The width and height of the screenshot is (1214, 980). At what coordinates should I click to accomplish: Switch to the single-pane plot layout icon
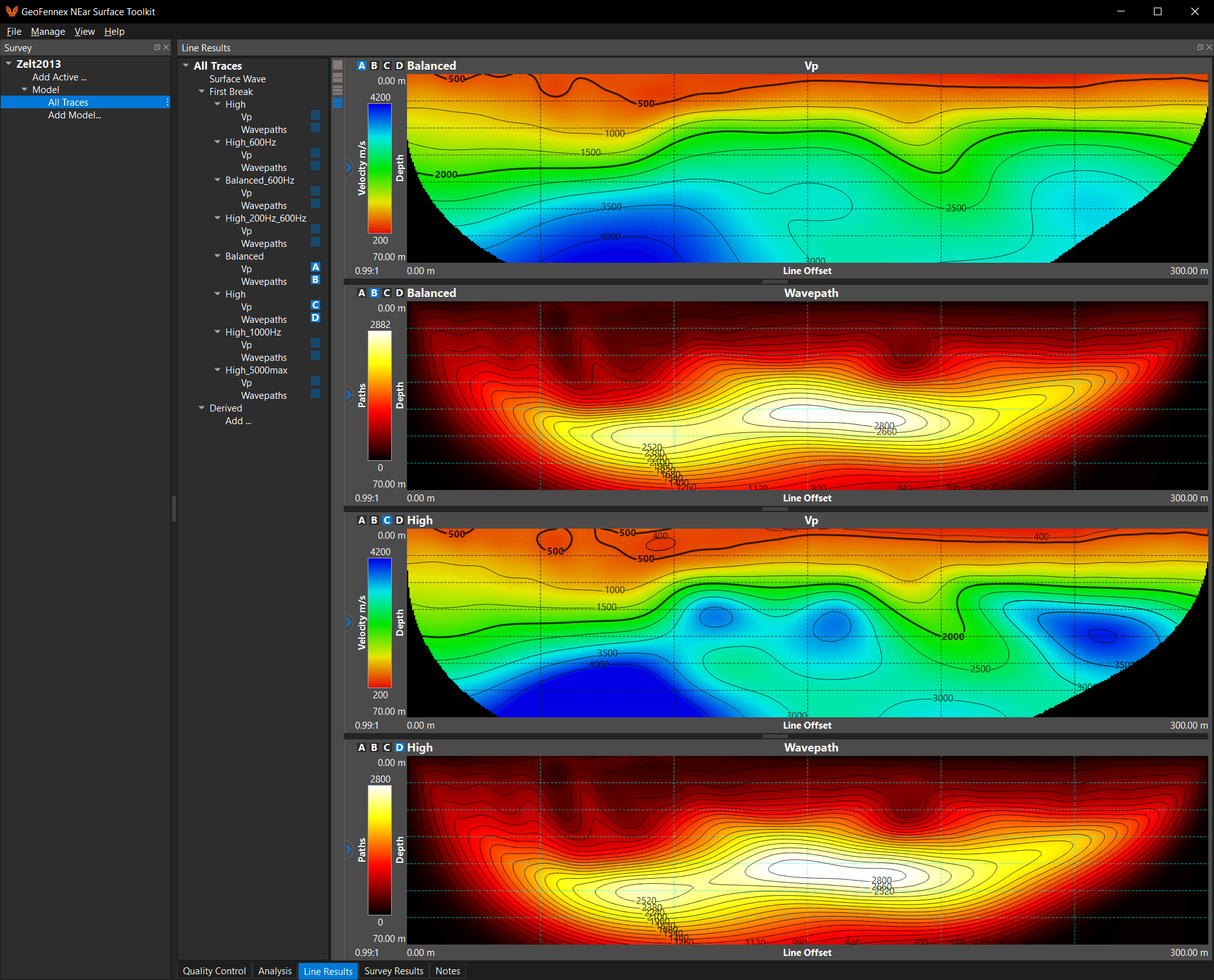pyautogui.click(x=338, y=65)
